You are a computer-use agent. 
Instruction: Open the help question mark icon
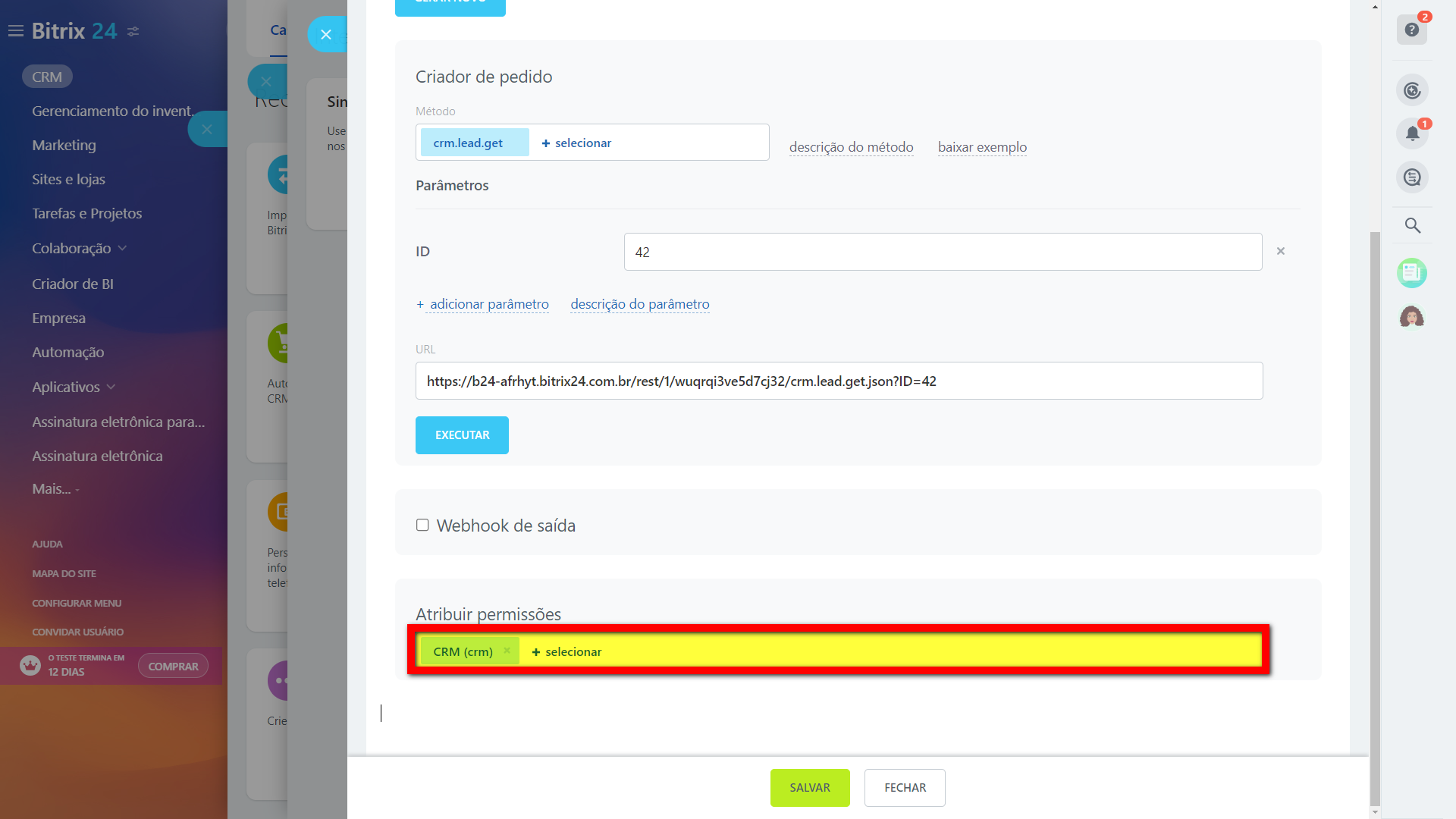click(x=1411, y=30)
